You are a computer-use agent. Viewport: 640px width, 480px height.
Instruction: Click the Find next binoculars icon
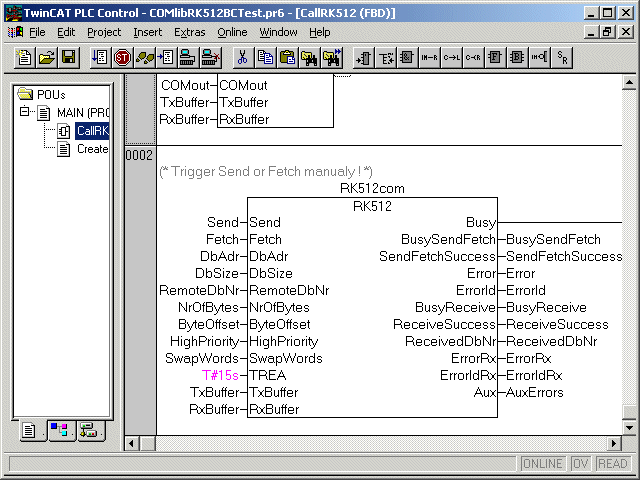click(331, 58)
